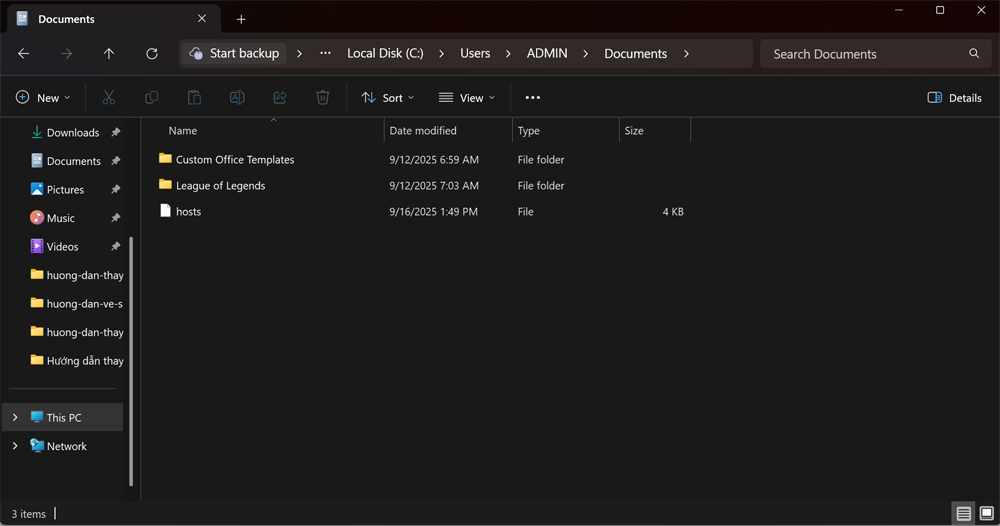Click the navigation pane vertical scrollbar
1000x526 pixels.
click(131, 360)
